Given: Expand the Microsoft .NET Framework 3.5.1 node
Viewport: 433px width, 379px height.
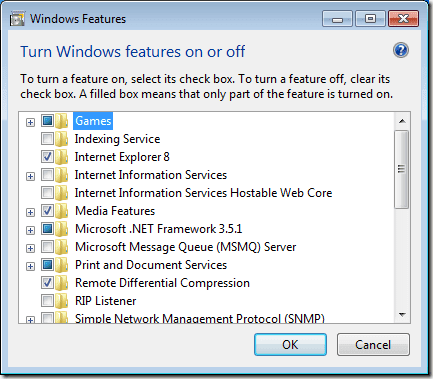Looking at the screenshot, I should coord(30,230).
